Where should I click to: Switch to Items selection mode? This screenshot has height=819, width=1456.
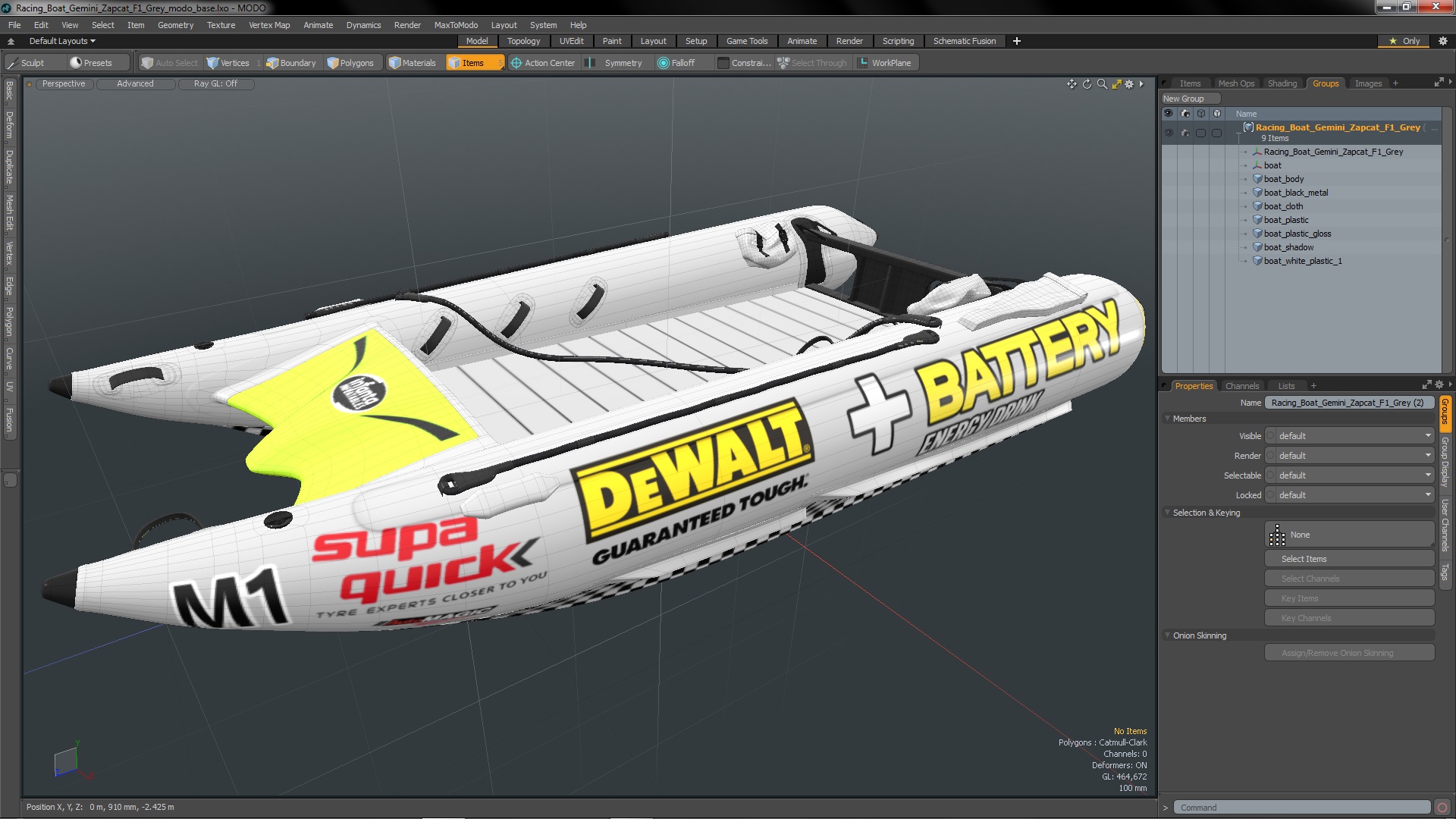pyautogui.click(x=474, y=63)
